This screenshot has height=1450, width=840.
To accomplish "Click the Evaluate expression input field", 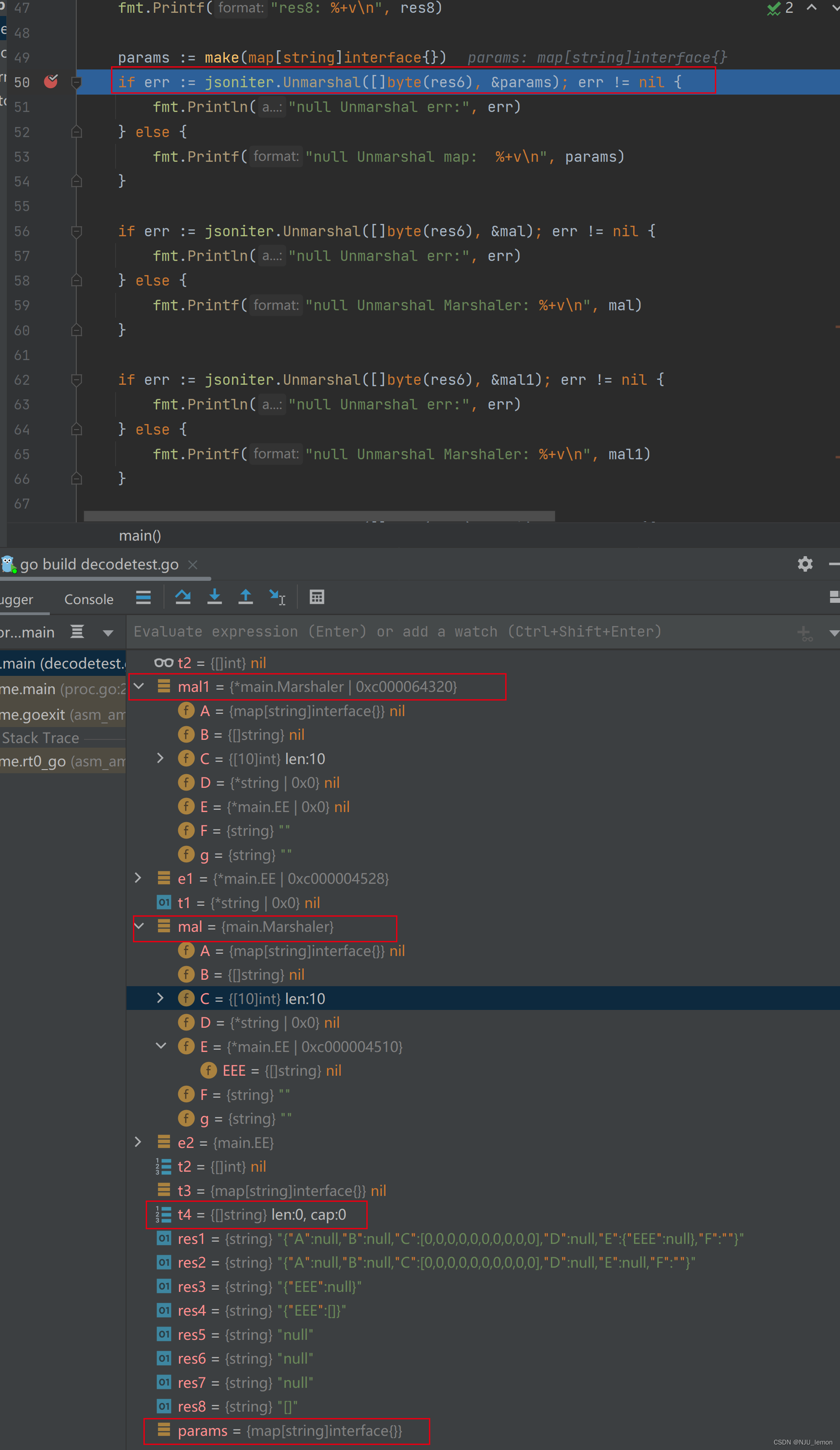I will click(x=402, y=631).
